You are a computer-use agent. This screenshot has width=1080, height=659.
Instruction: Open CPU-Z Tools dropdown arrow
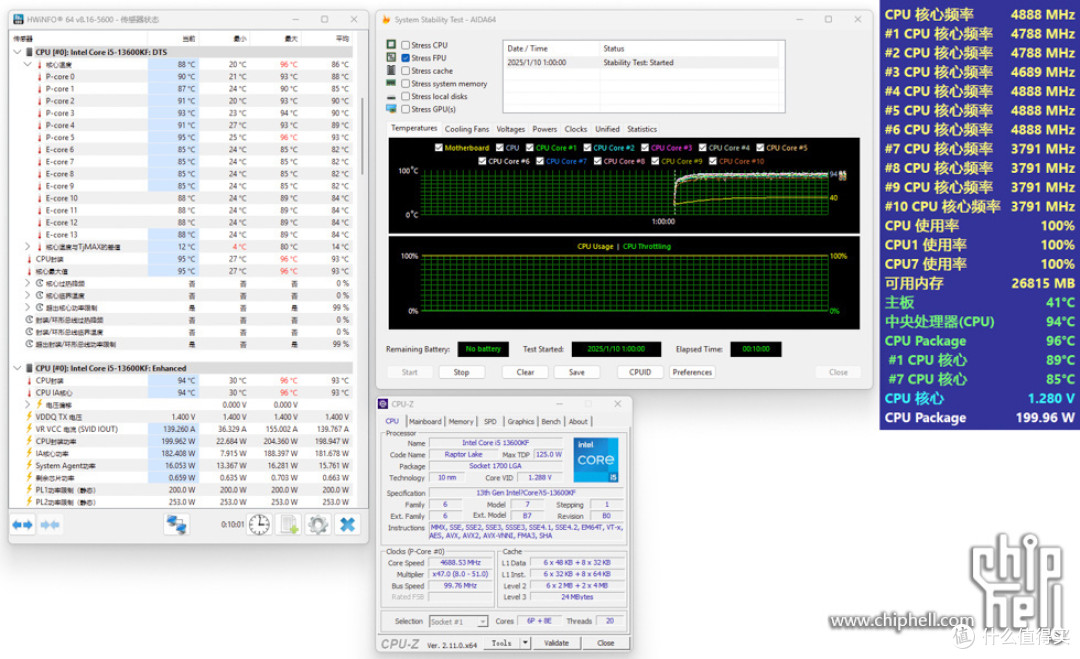click(526, 642)
